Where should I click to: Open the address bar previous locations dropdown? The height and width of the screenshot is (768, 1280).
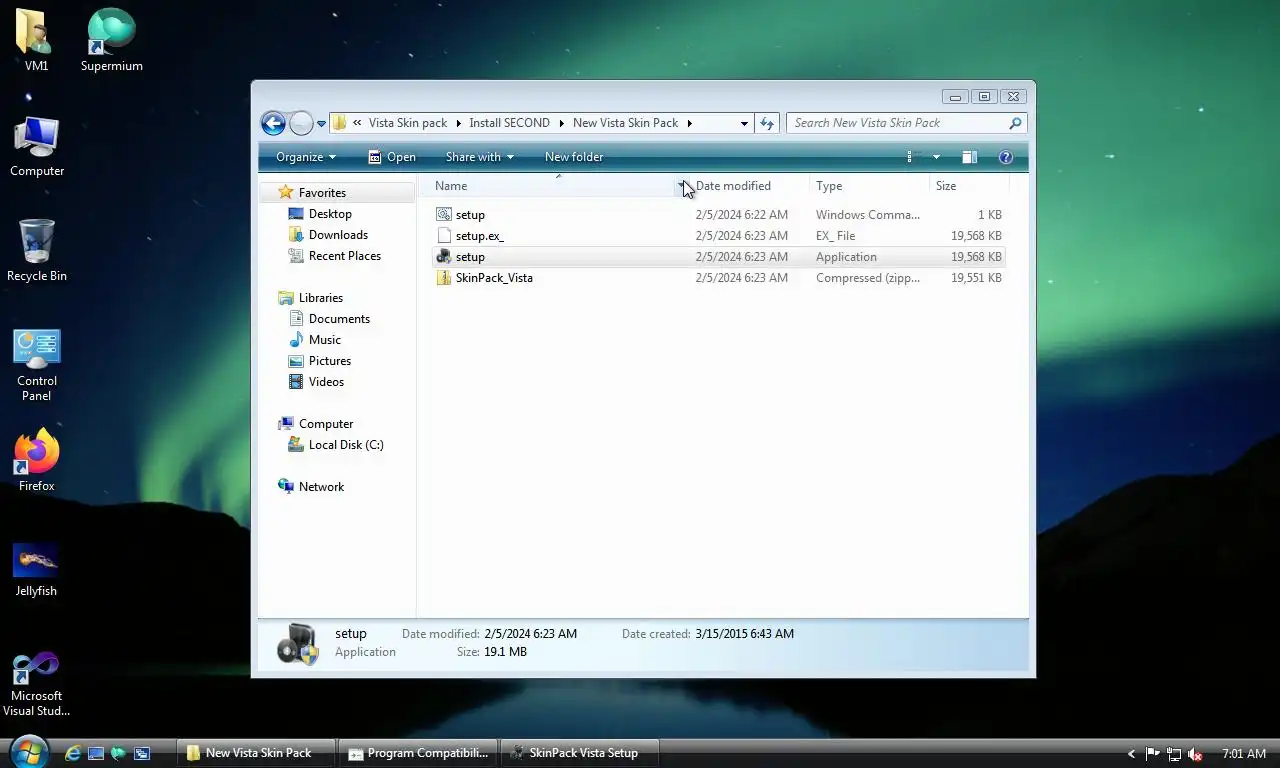click(744, 123)
